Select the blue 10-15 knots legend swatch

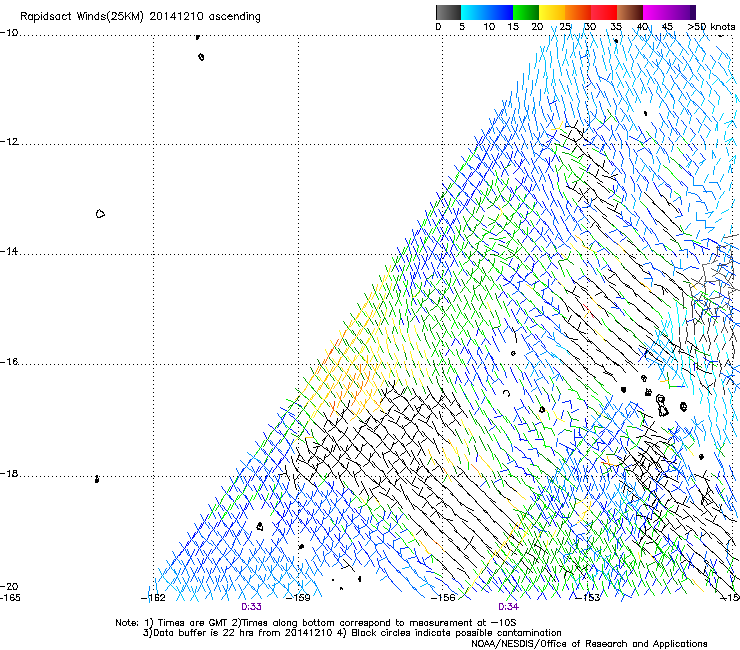(500, 12)
